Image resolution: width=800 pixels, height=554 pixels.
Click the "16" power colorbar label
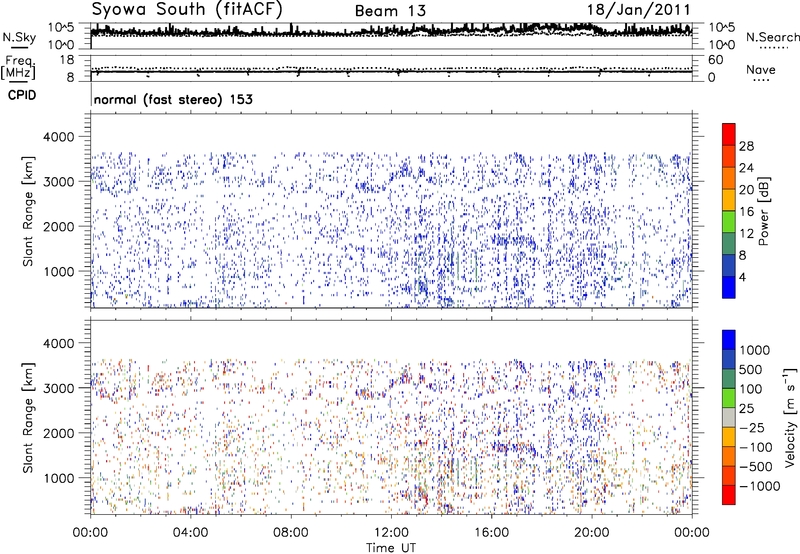coord(746,212)
